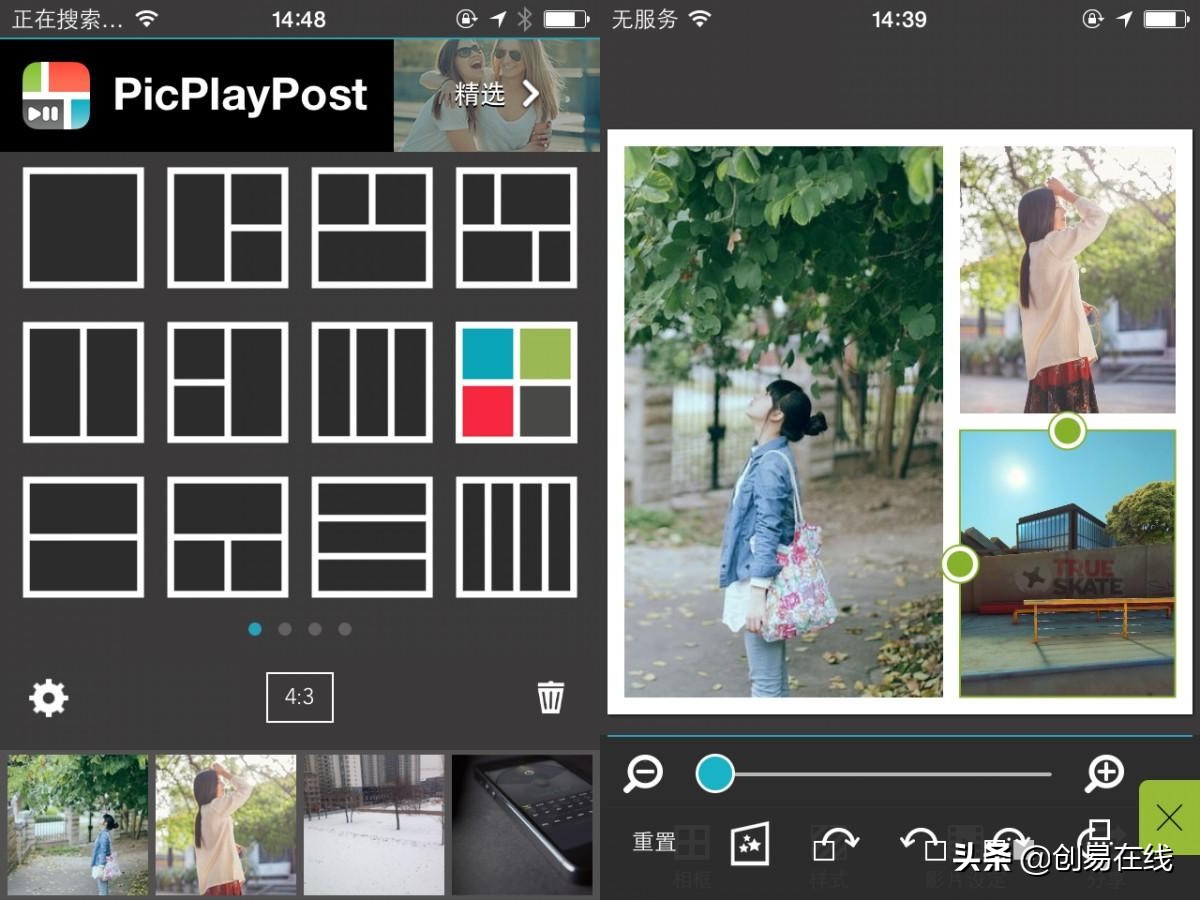Tap the left screen Wi-Fi status icon
Image resolution: width=1200 pixels, height=900 pixels.
coord(147,19)
